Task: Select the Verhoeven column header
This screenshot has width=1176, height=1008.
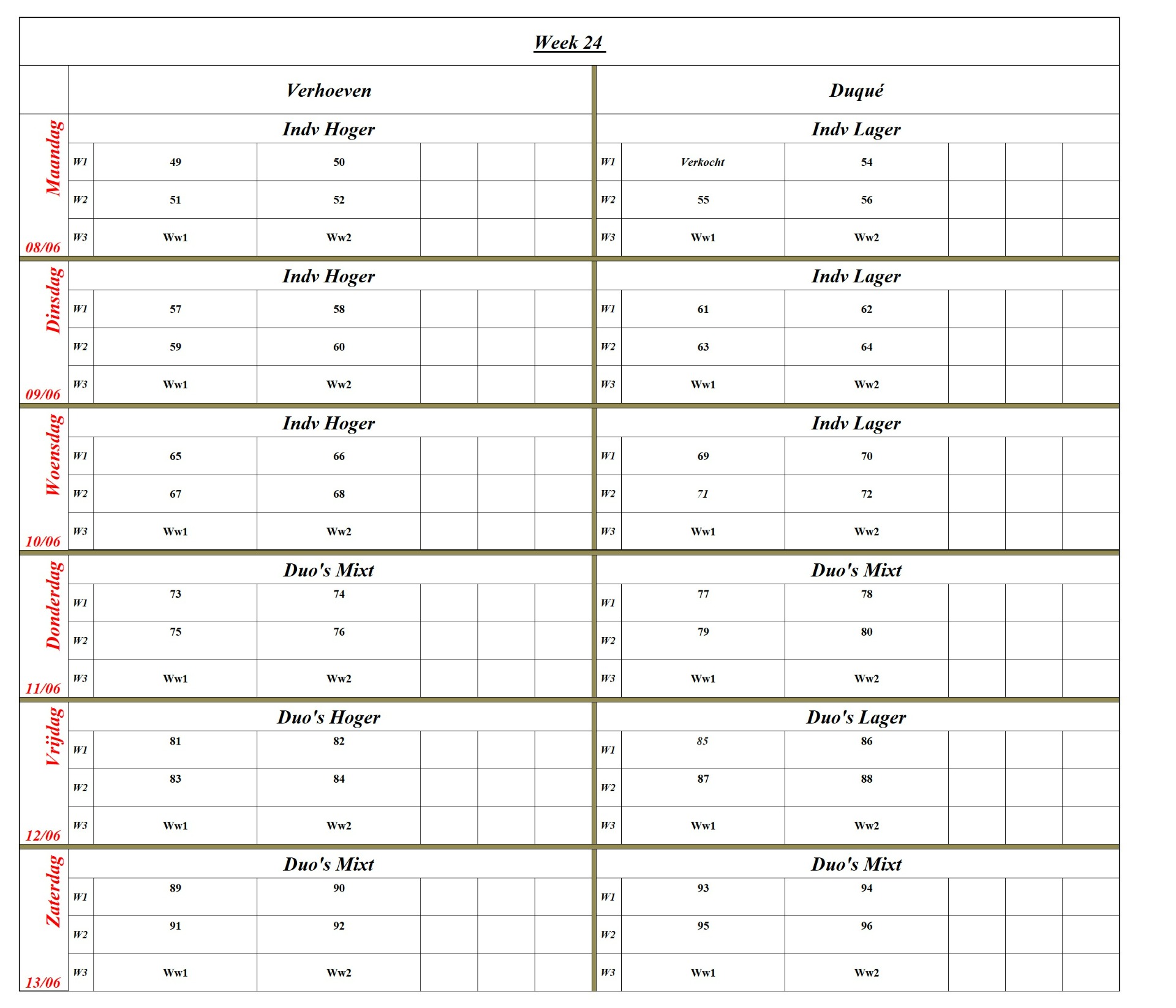Action: (x=329, y=91)
